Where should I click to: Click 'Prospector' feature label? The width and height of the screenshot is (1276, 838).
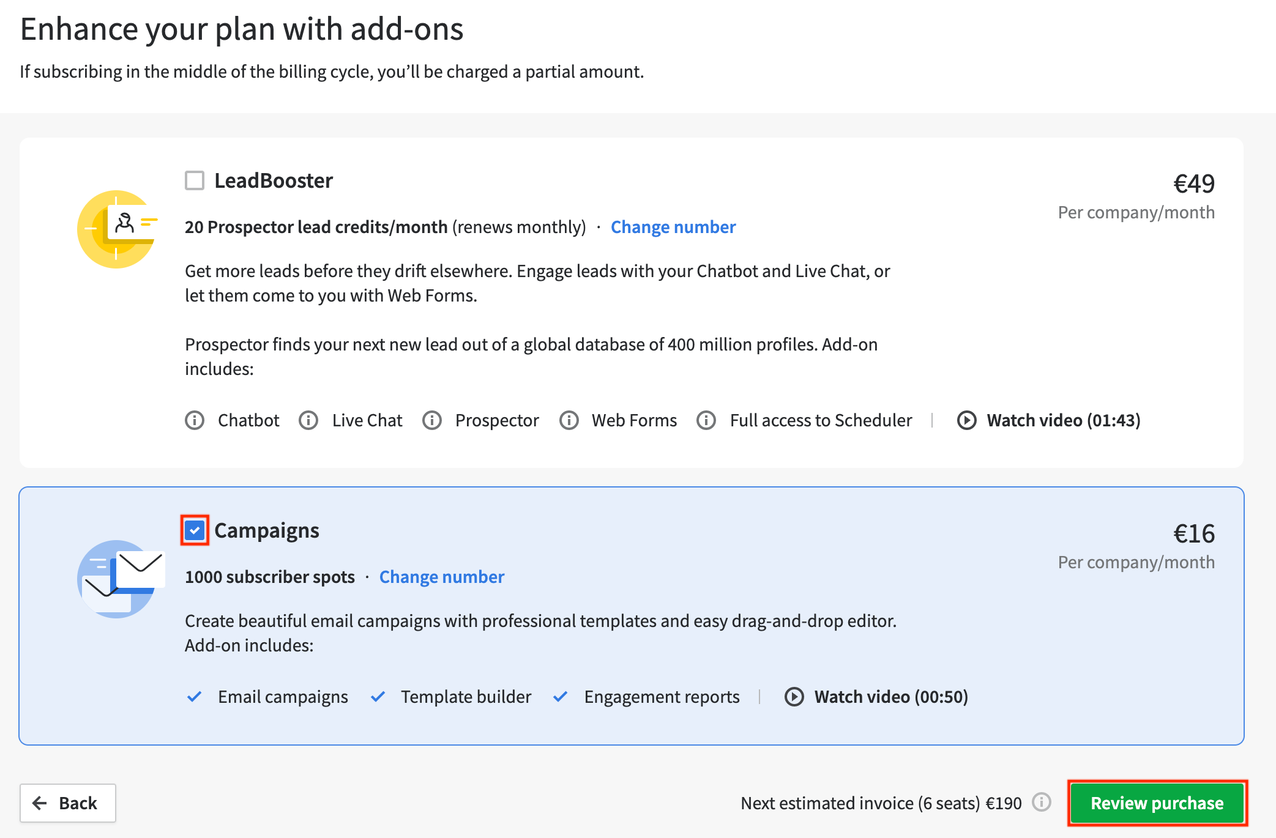497,420
